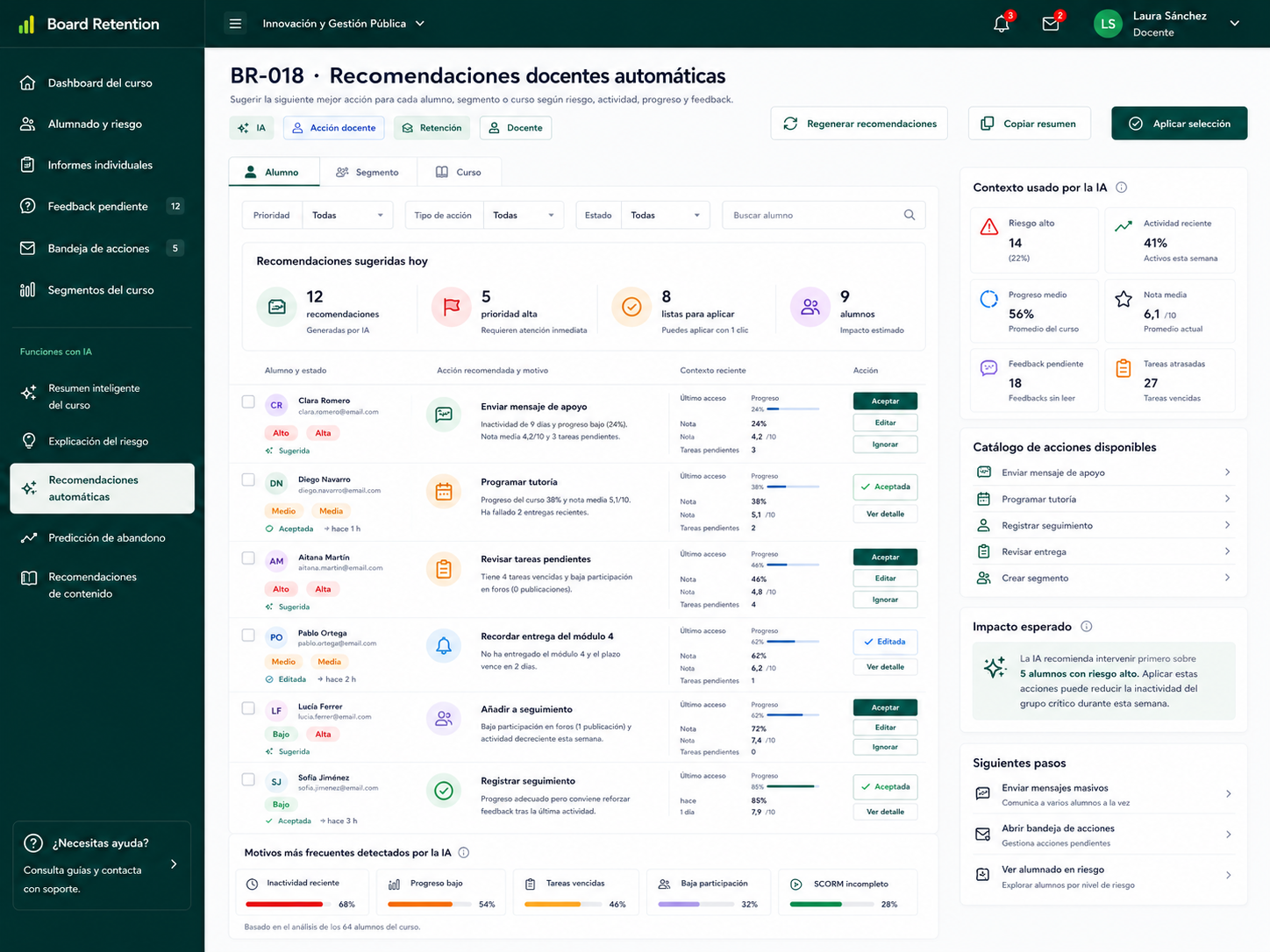The width and height of the screenshot is (1270, 952).
Task: Click the info icon beside Contexto usado por la IA
Action: (1121, 188)
